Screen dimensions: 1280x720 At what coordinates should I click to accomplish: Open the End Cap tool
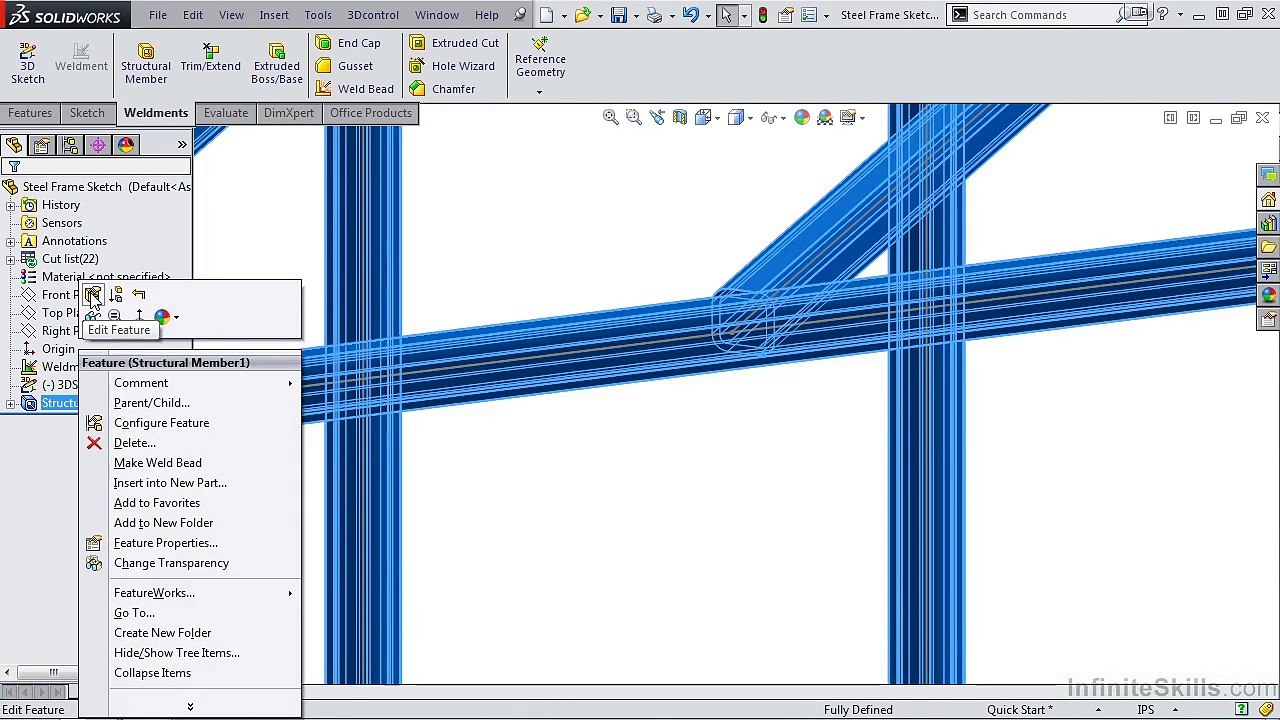[x=348, y=43]
